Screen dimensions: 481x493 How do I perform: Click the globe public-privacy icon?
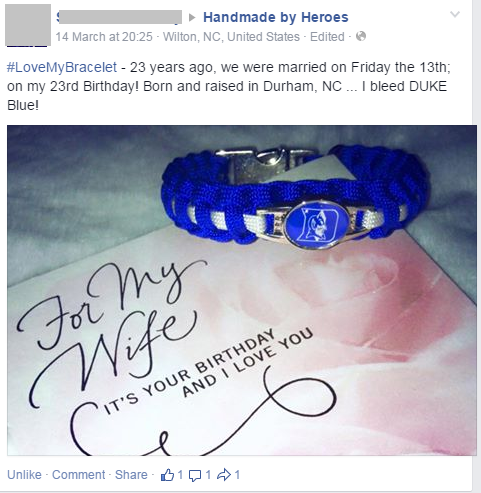pyautogui.click(x=361, y=36)
